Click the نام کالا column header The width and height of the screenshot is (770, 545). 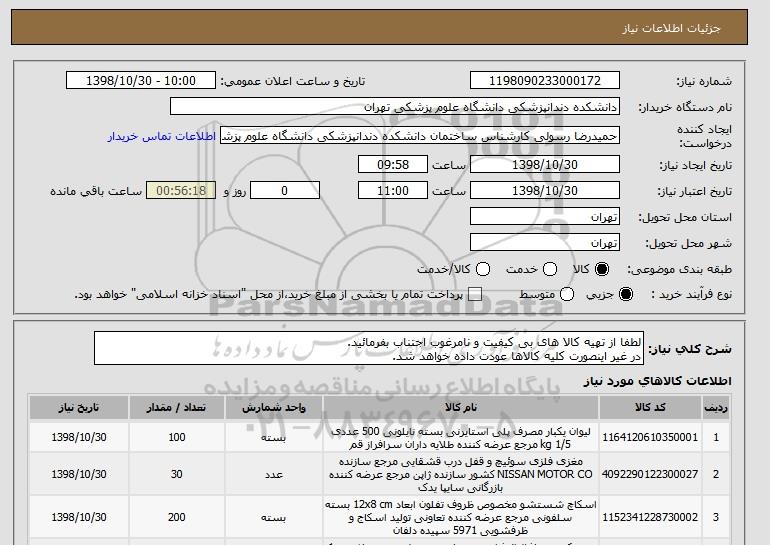tap(461, 408)
